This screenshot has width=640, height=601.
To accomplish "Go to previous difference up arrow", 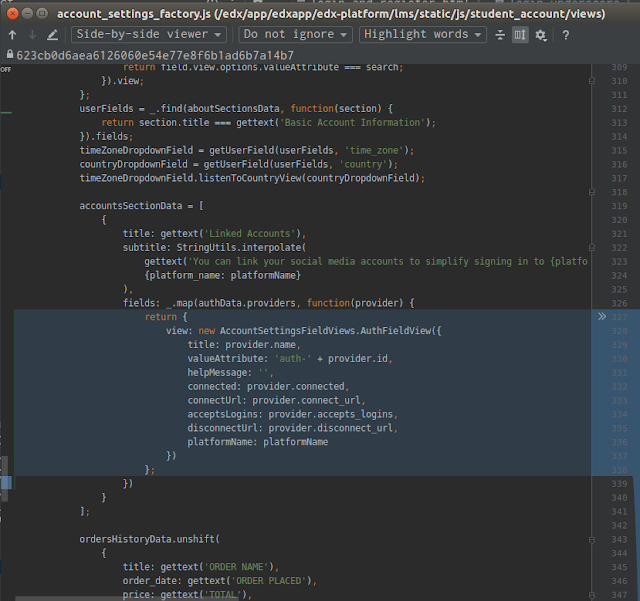I will pyautogui.click(x=12, y=35).
